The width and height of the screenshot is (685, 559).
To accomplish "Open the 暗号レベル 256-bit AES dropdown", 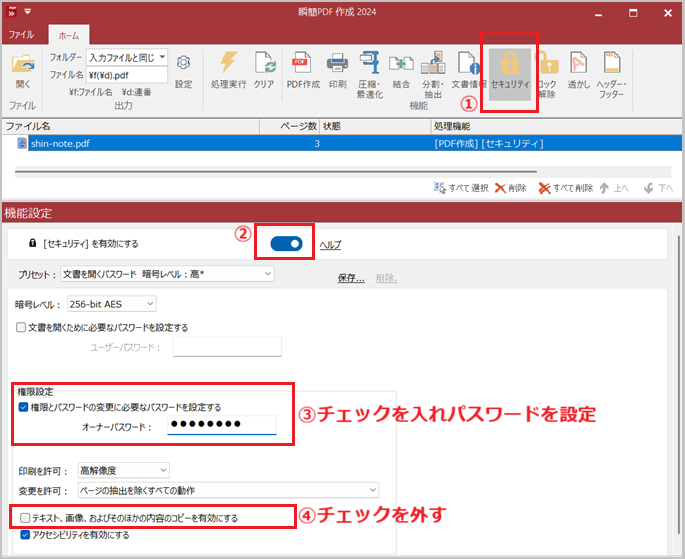I will click(112, 304).
